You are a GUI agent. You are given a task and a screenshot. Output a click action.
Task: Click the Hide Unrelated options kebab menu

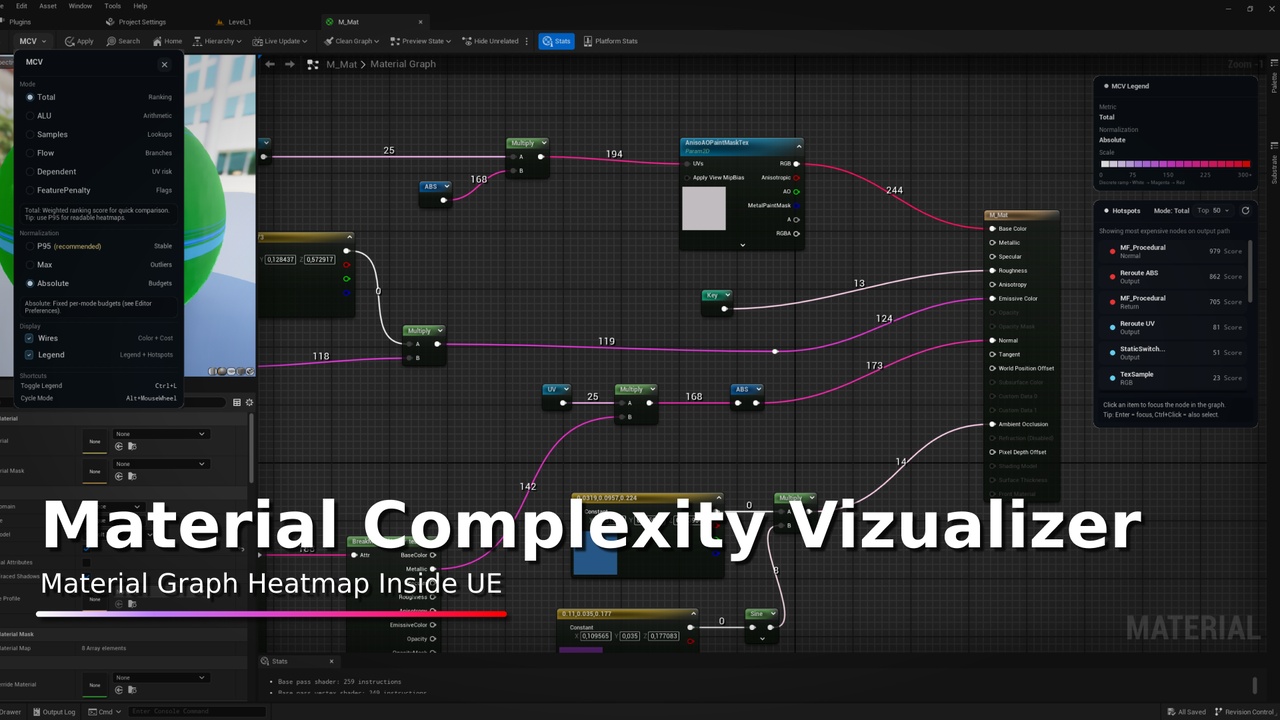529,41
